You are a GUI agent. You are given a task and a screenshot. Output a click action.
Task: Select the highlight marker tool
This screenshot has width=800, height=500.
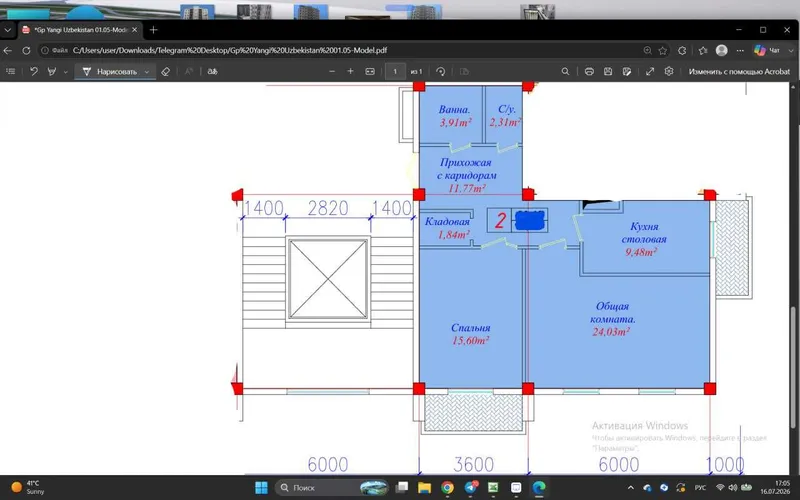click(x=52, y=72)
